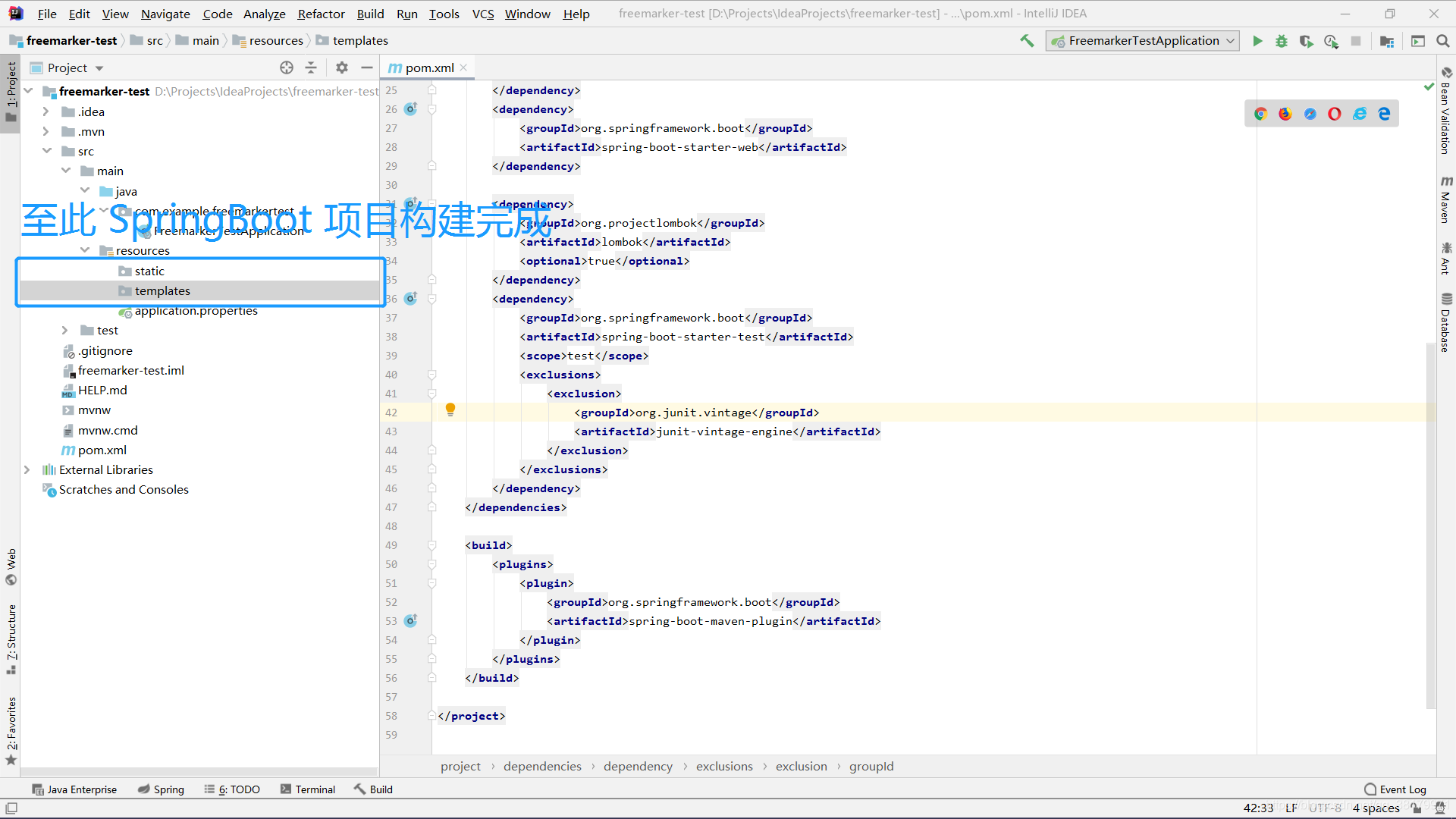Start debugging with the Debug bug icon
Screen dimensions: 1456x819
click(1282, 41)
